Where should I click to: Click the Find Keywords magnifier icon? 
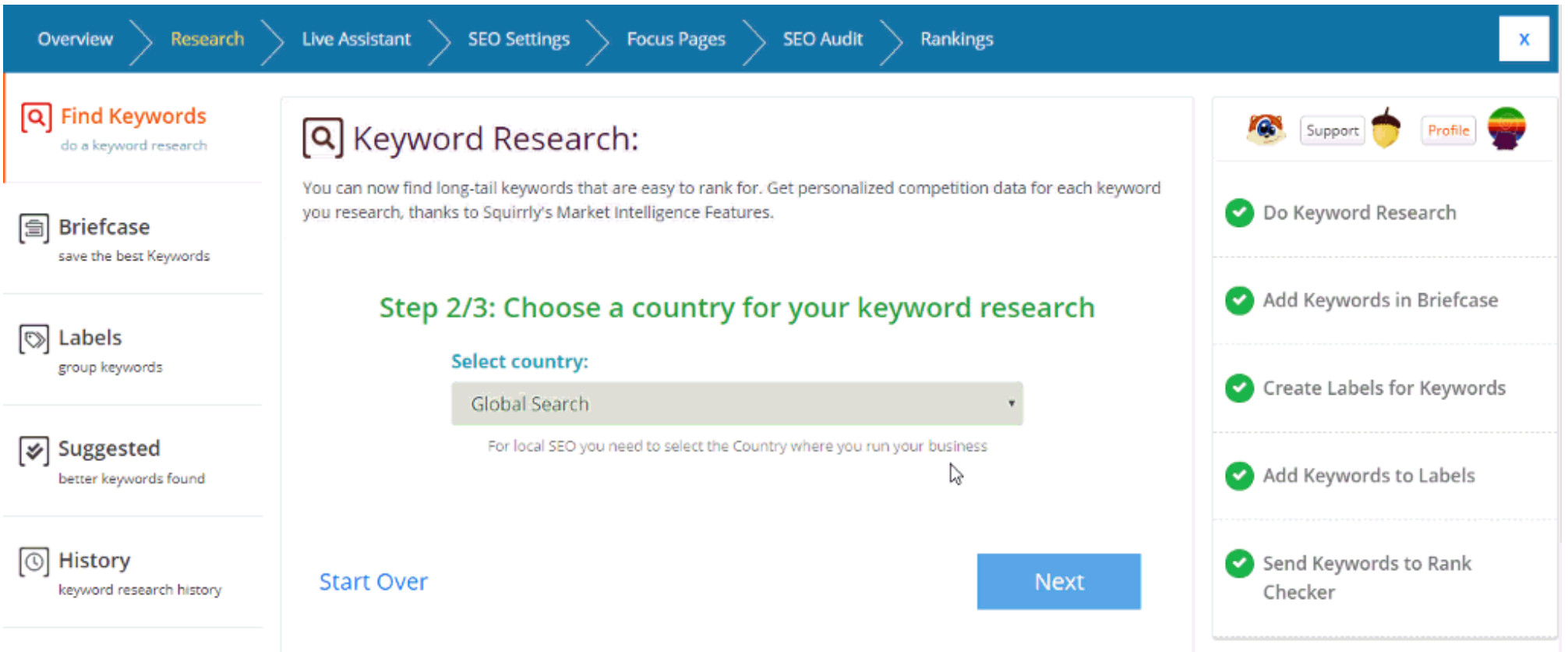click(x=36, y=118)
